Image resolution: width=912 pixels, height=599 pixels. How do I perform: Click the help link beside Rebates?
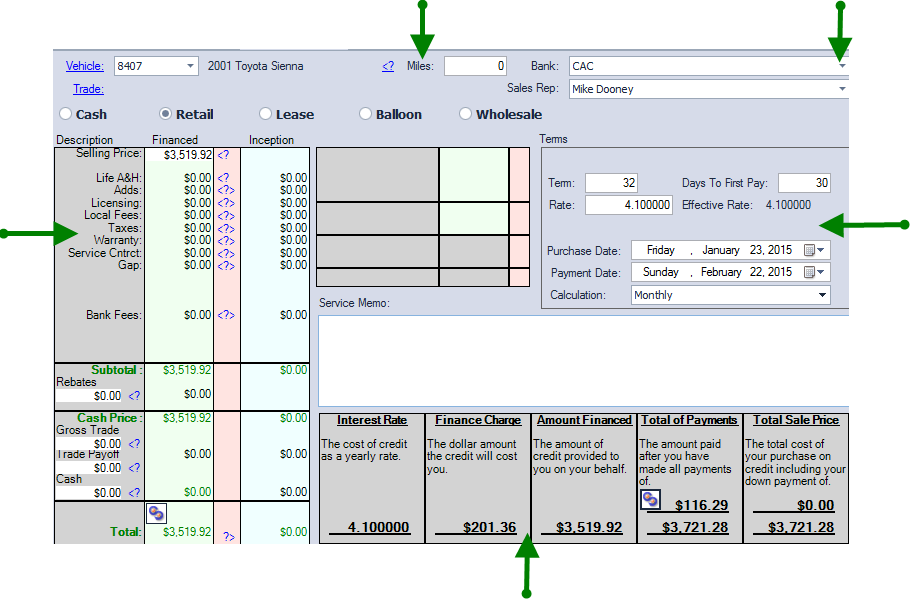(134, 395)
